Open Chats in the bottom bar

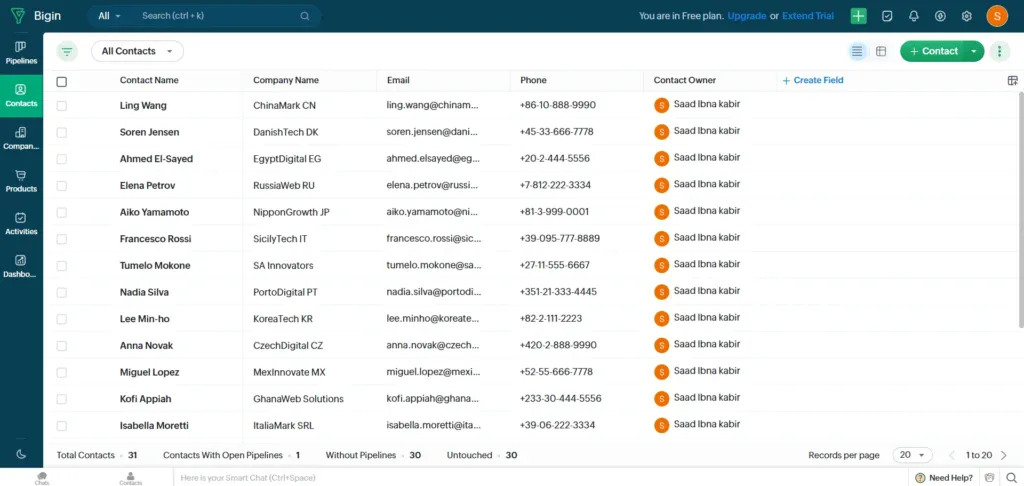tap(42, 478)
